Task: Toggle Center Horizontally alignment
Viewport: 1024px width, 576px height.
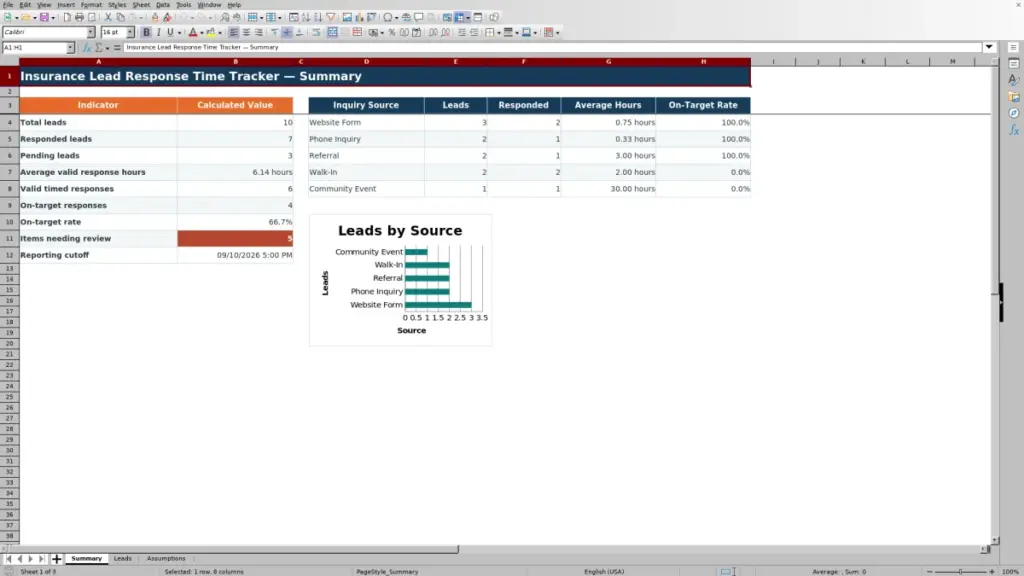Action: point(246,32)
